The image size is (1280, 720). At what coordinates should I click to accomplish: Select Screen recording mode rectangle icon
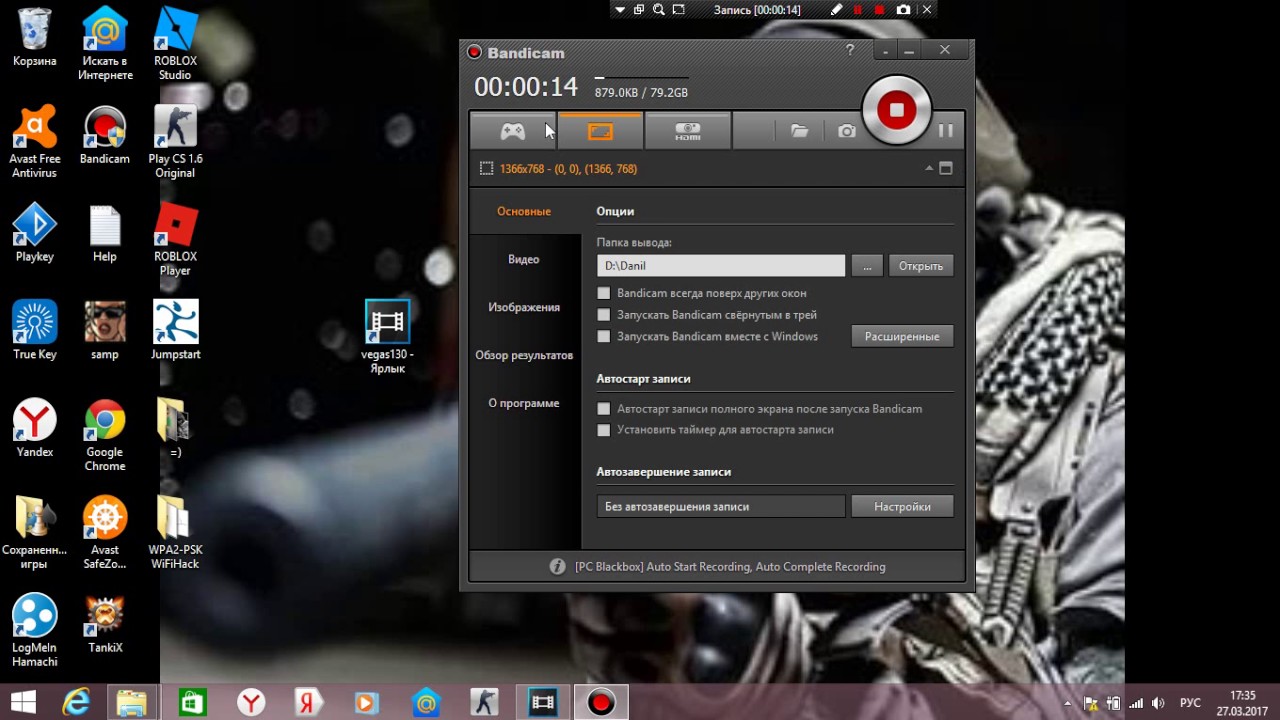pos(600,131)
